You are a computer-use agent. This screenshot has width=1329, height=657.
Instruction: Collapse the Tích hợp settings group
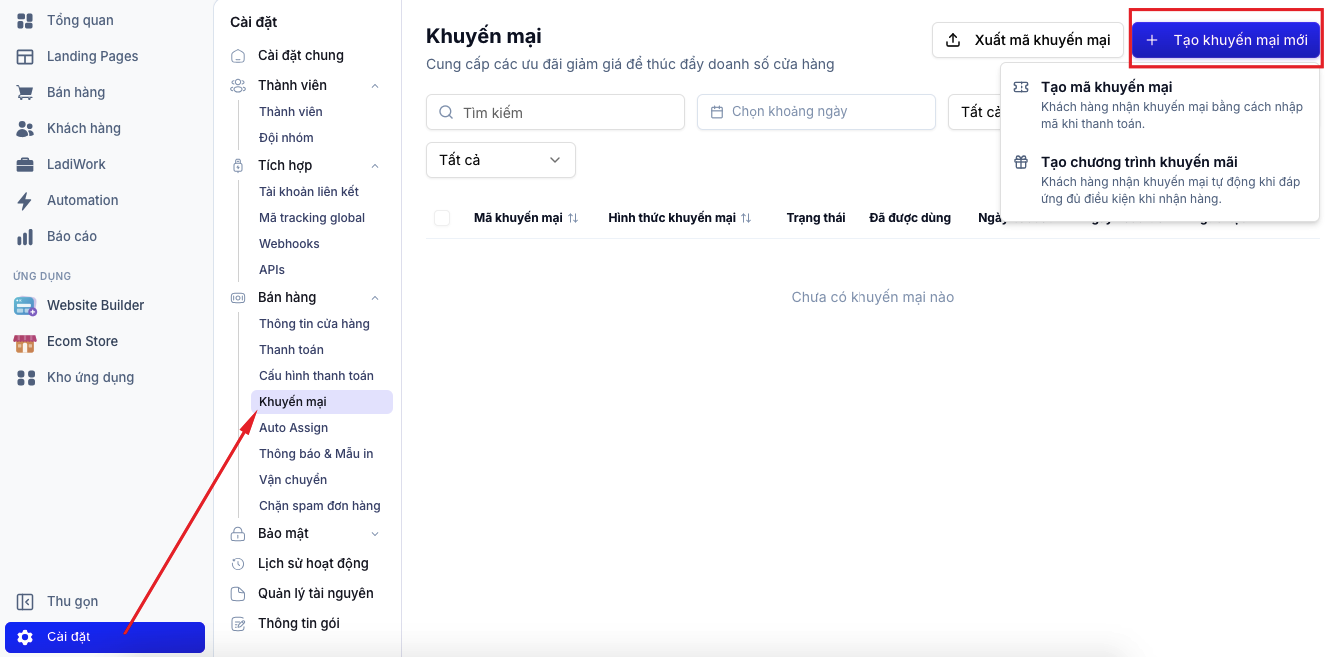tap(375, 165)
